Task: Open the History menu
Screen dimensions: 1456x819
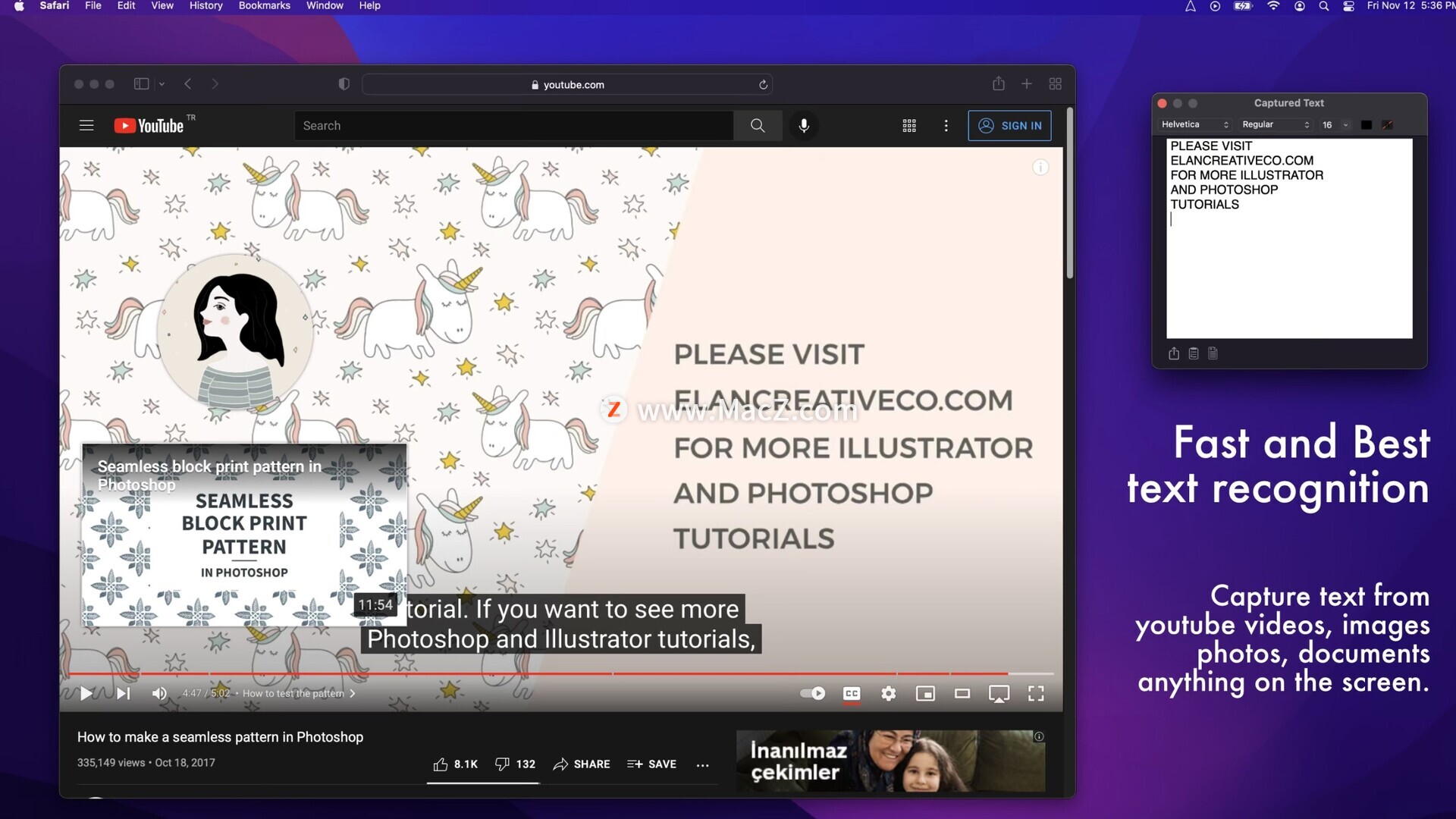Action: coord(206,6)
